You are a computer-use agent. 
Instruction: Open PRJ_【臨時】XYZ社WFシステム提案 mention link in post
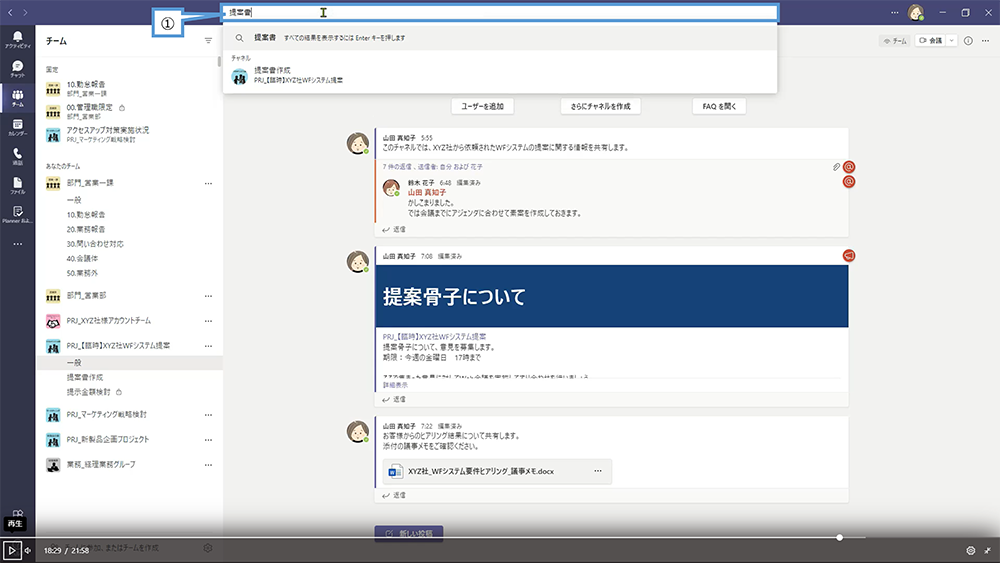(434, 337)
